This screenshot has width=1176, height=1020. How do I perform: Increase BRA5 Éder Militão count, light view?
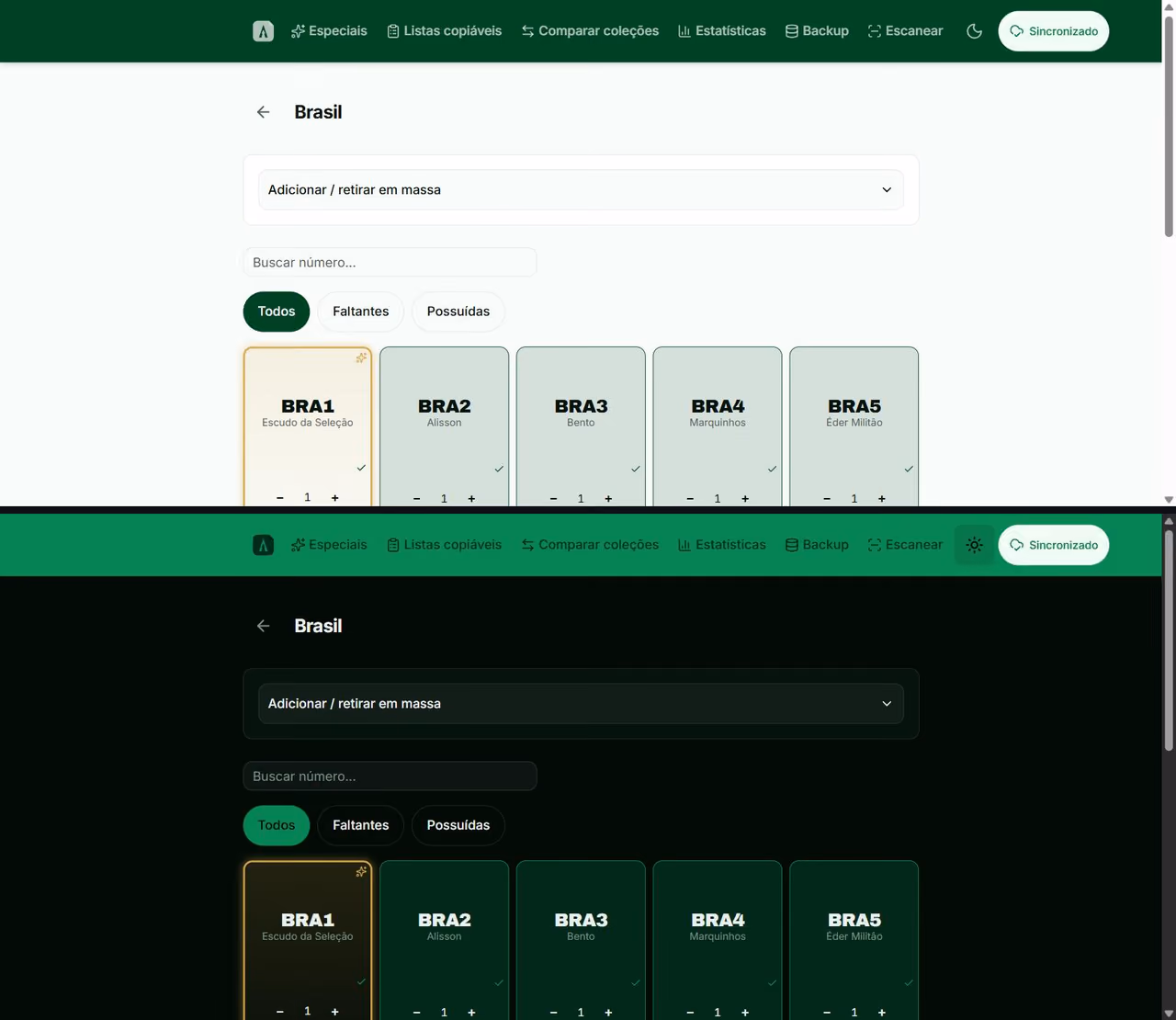point(882,499)
